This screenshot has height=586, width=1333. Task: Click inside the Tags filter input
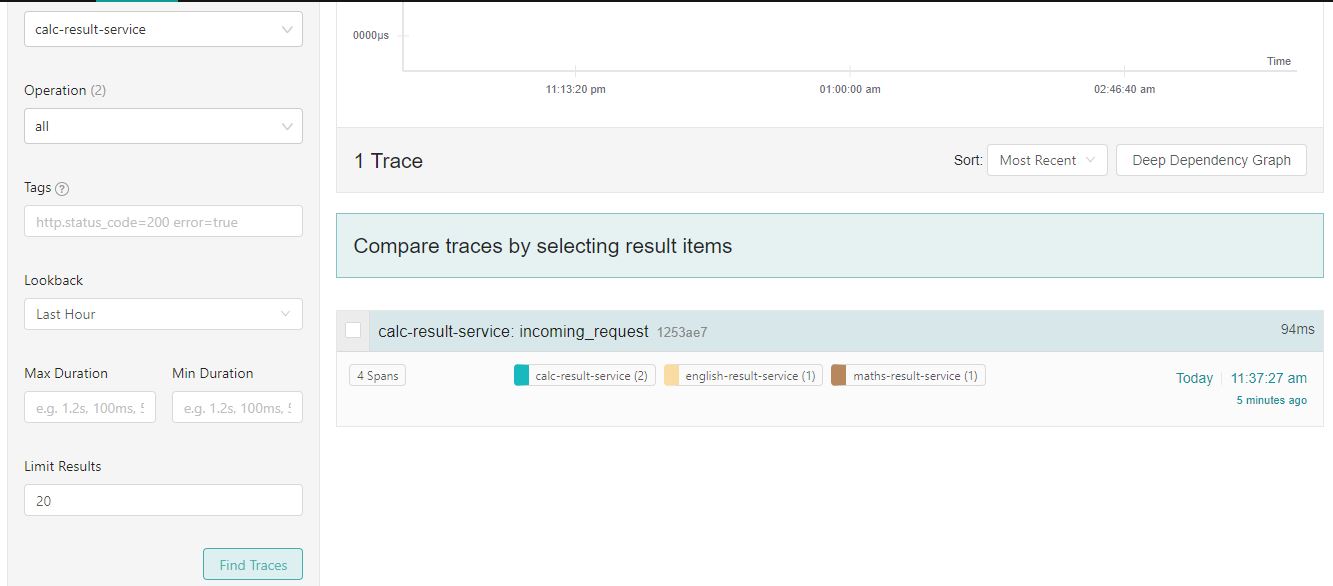click(163, 221)
